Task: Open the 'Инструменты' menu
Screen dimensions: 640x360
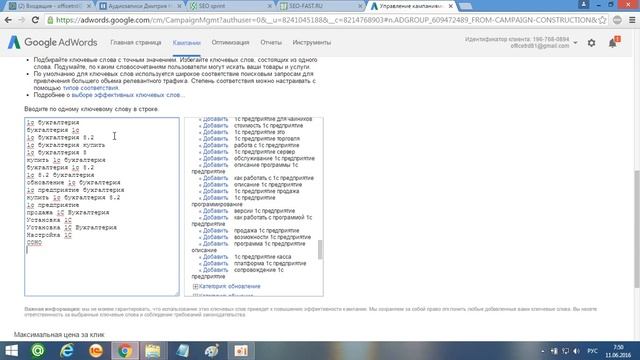Action: (x=312, y=42)
